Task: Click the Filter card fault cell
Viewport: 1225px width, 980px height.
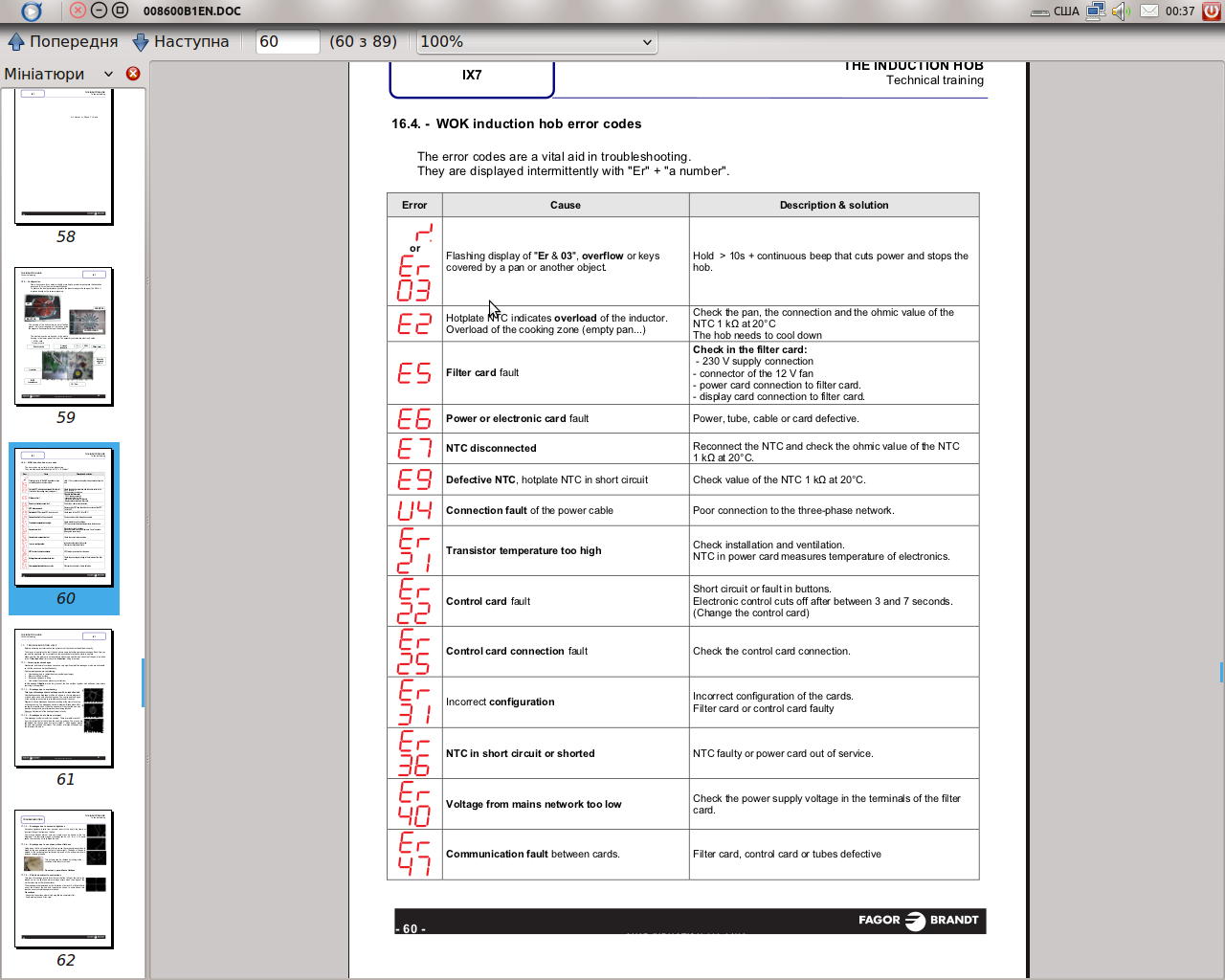Action: coord(566,372)
